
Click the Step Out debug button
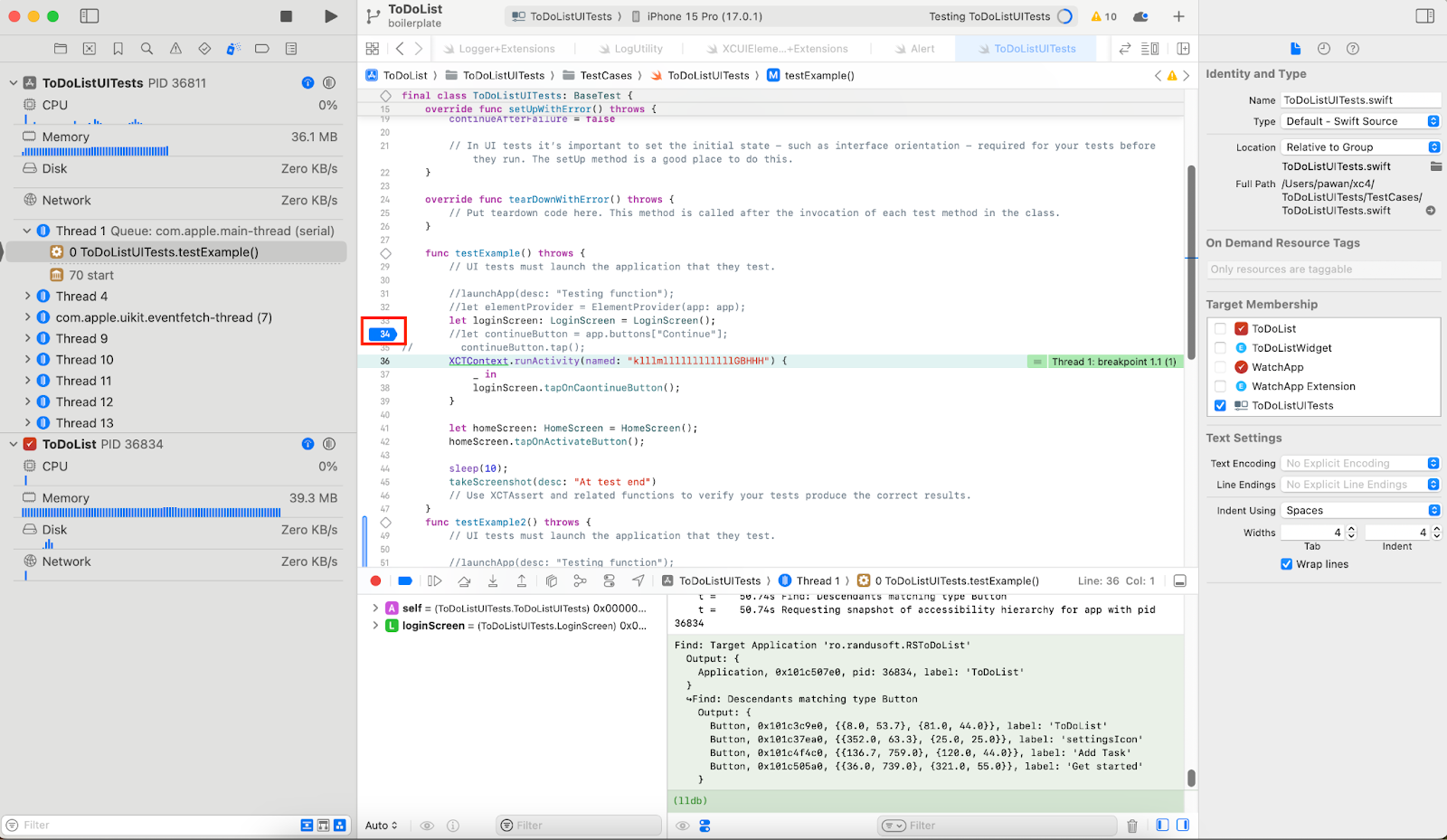[x=522, y=581]
